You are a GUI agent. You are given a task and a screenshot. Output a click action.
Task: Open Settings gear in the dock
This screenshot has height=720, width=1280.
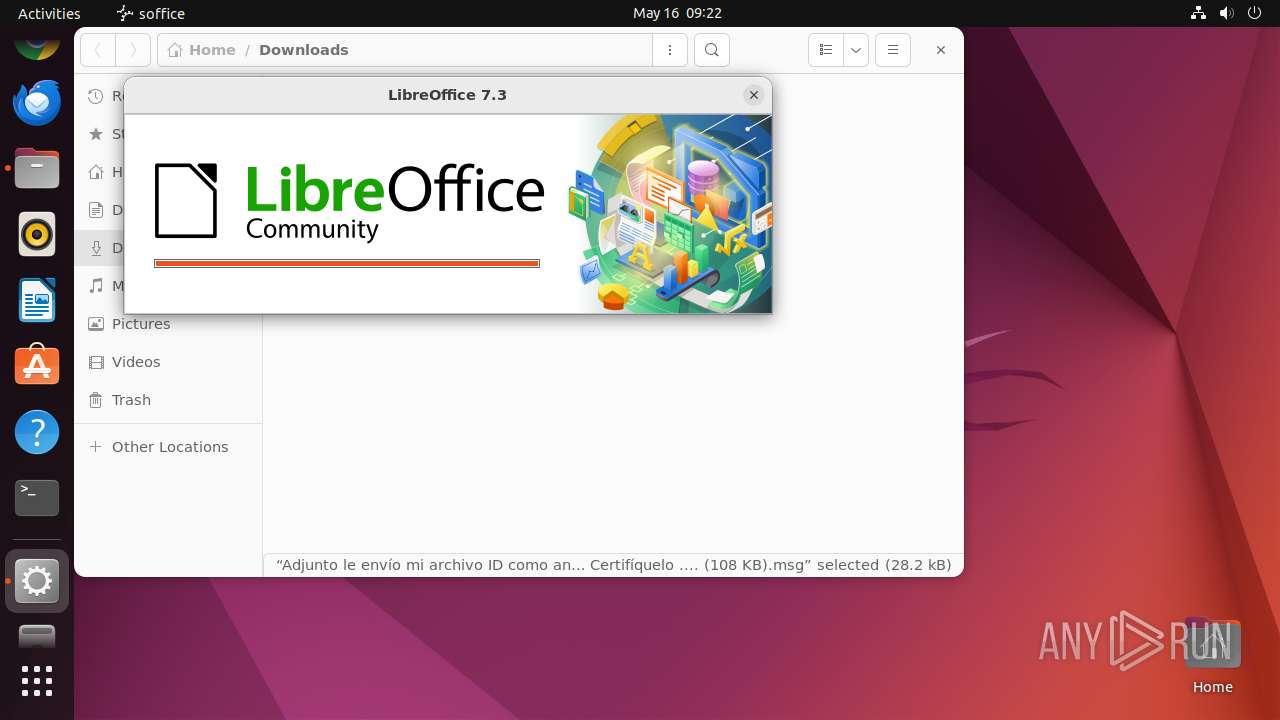37,581
